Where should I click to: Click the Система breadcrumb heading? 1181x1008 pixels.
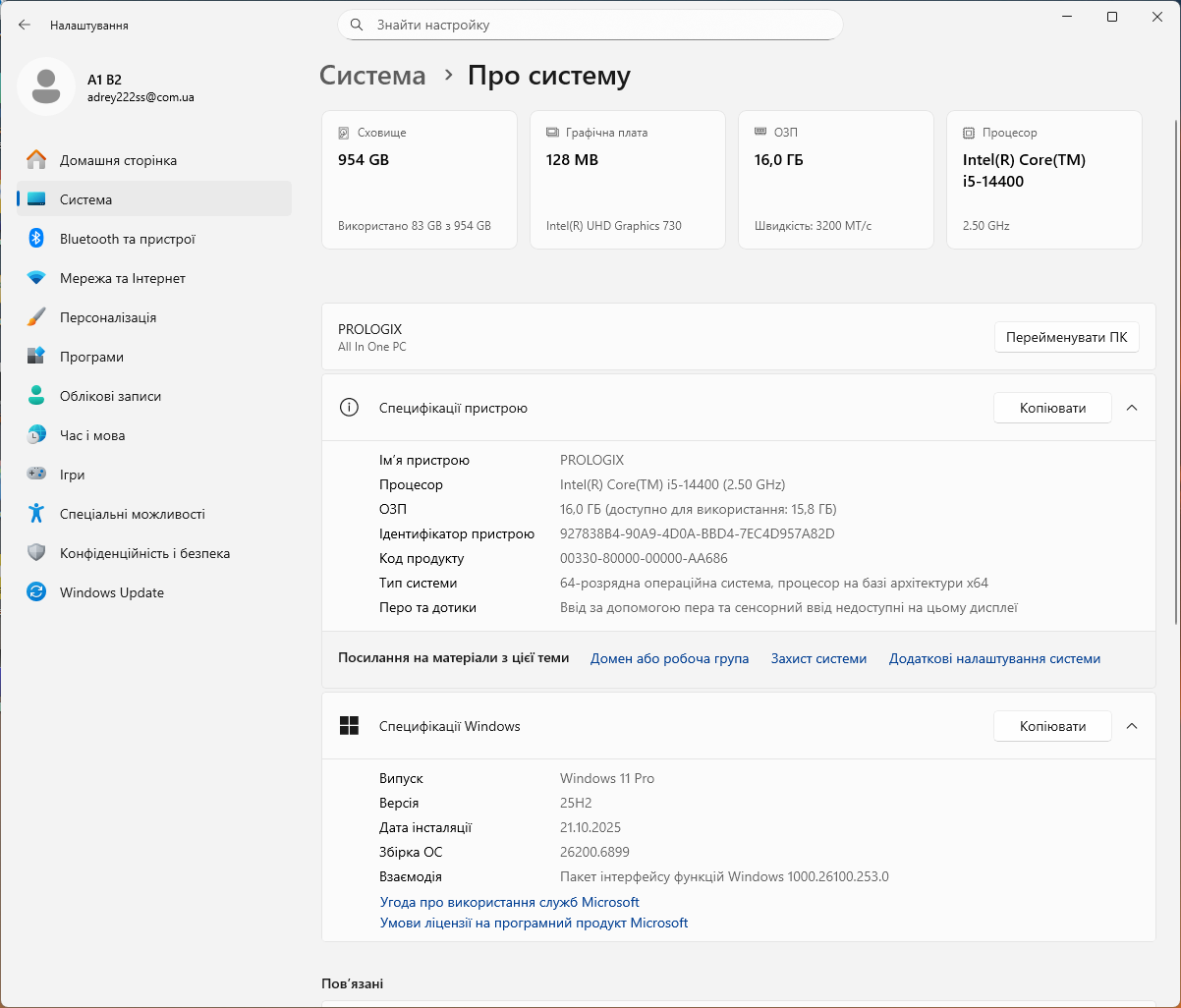(x=373, y=76)
